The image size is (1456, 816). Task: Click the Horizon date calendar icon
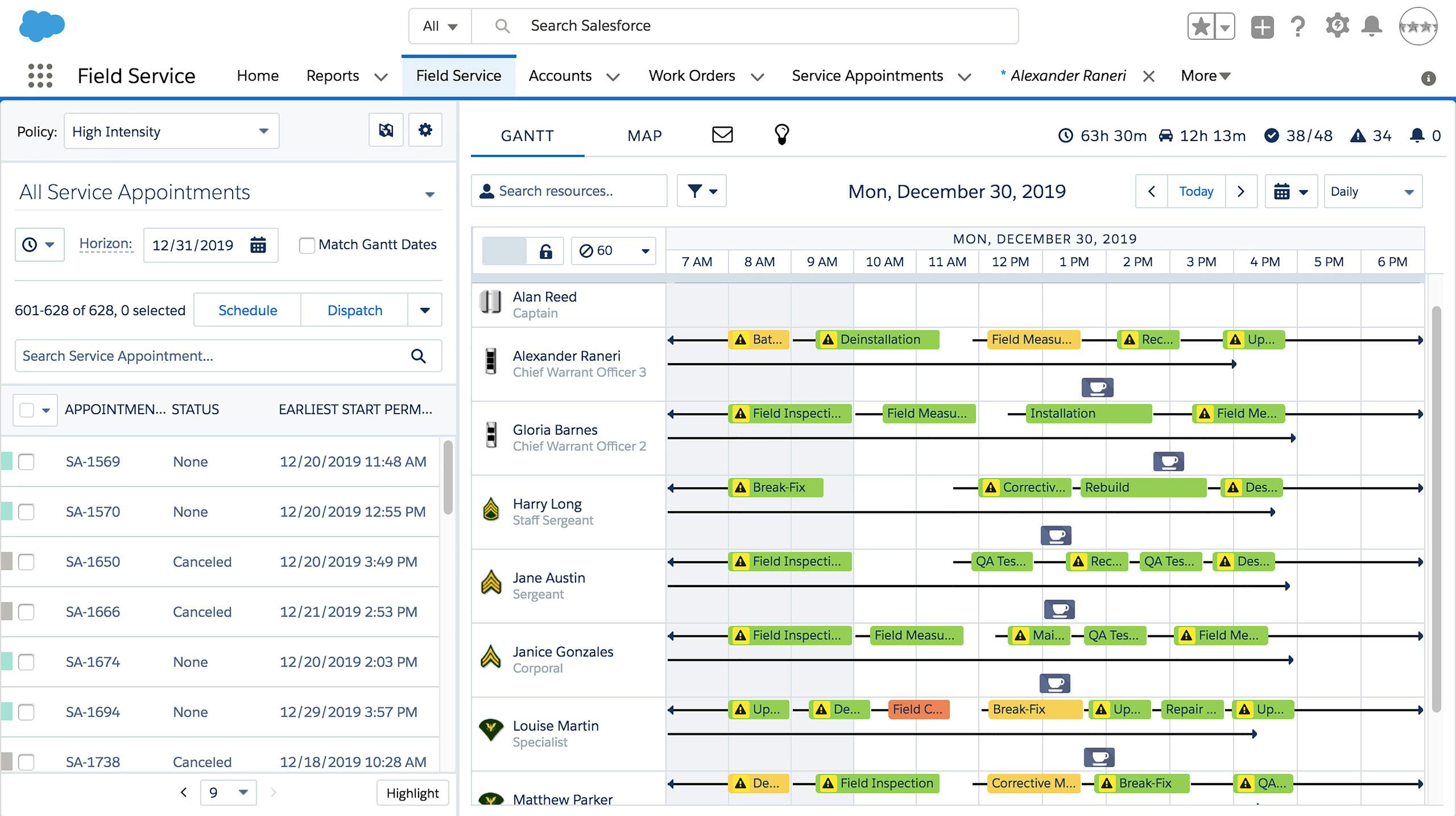[258, 245]
